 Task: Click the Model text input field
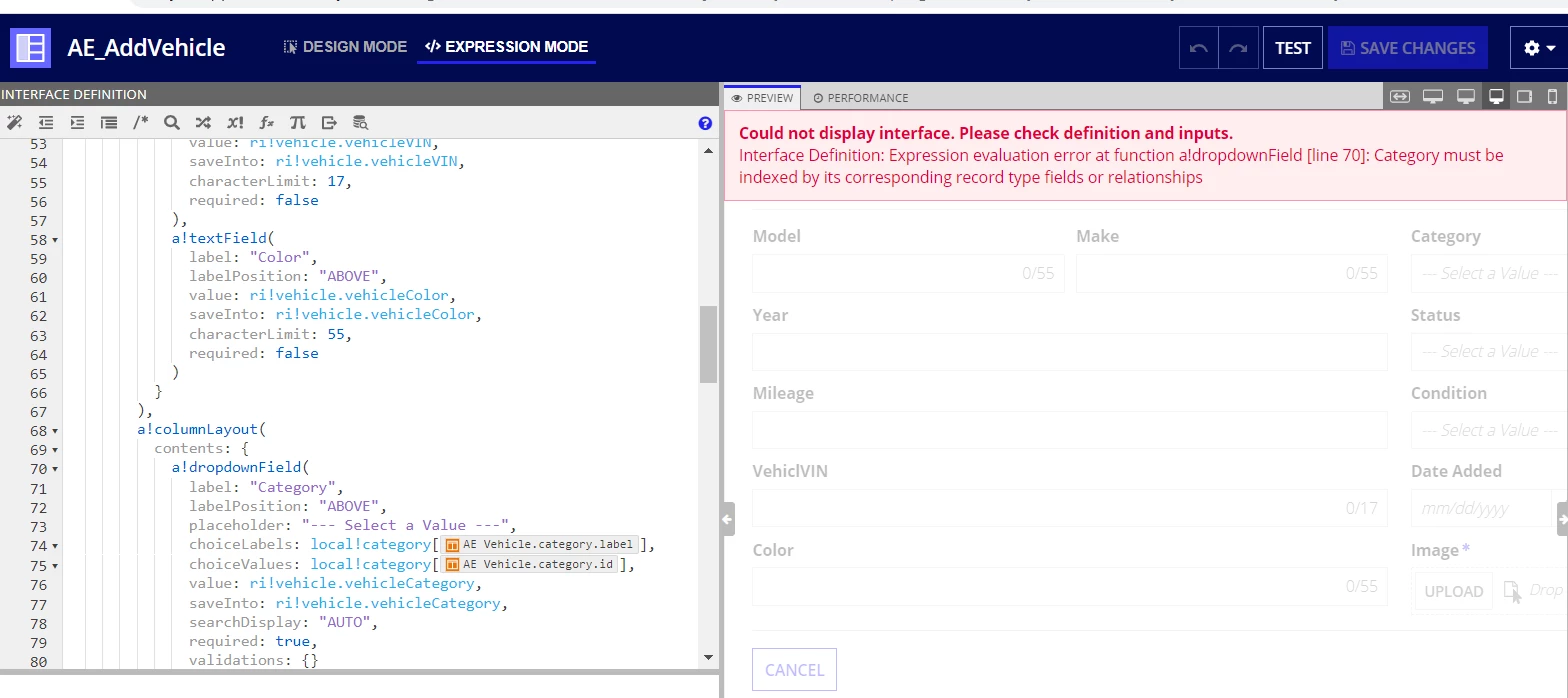(x=908, y=273)
